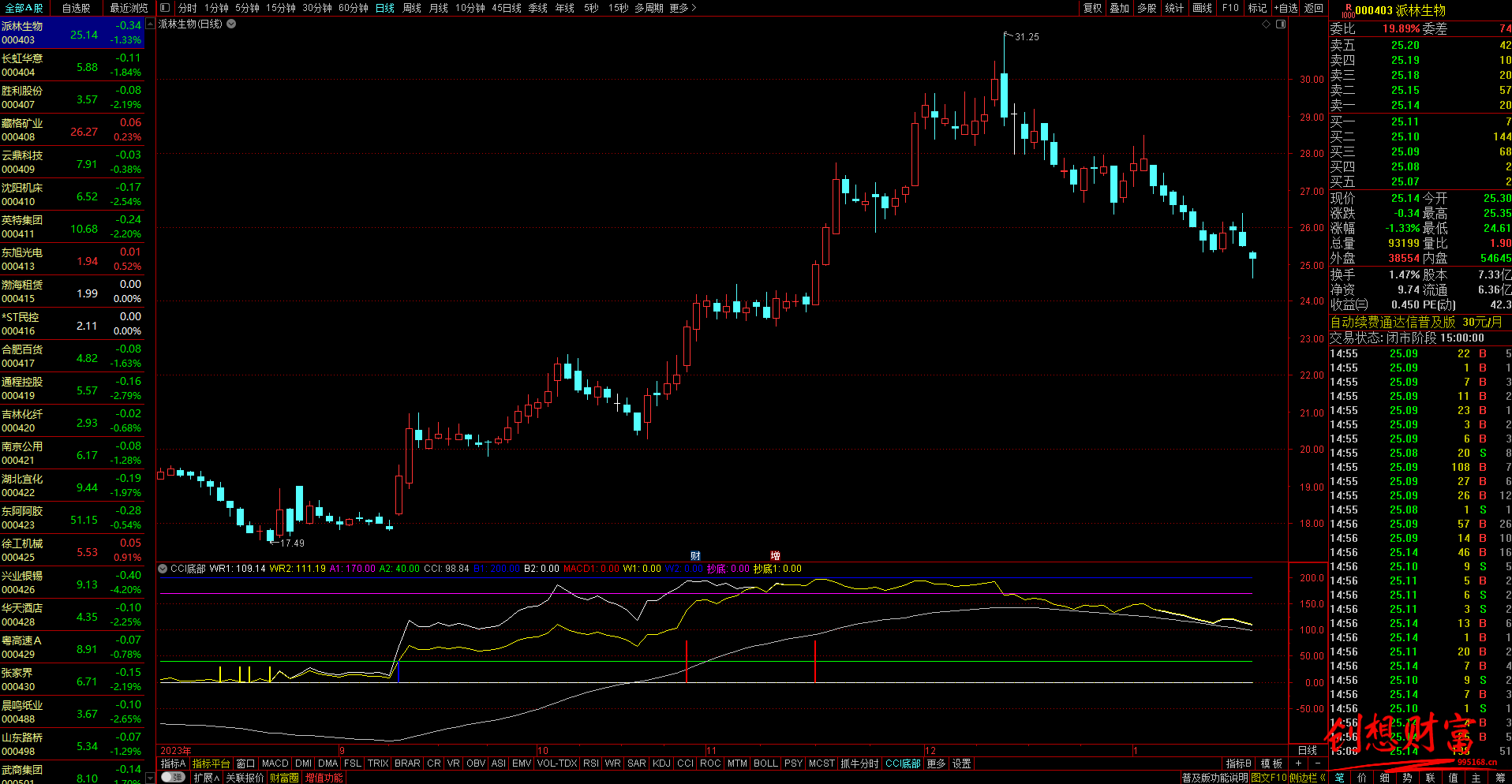
Task: Switch to 指标A indicator group
Action: [173, 763]
